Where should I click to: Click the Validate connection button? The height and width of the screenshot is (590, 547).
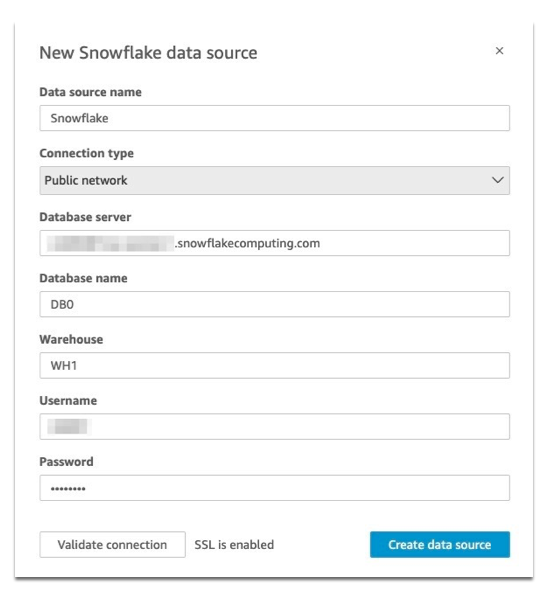point(112,544)
